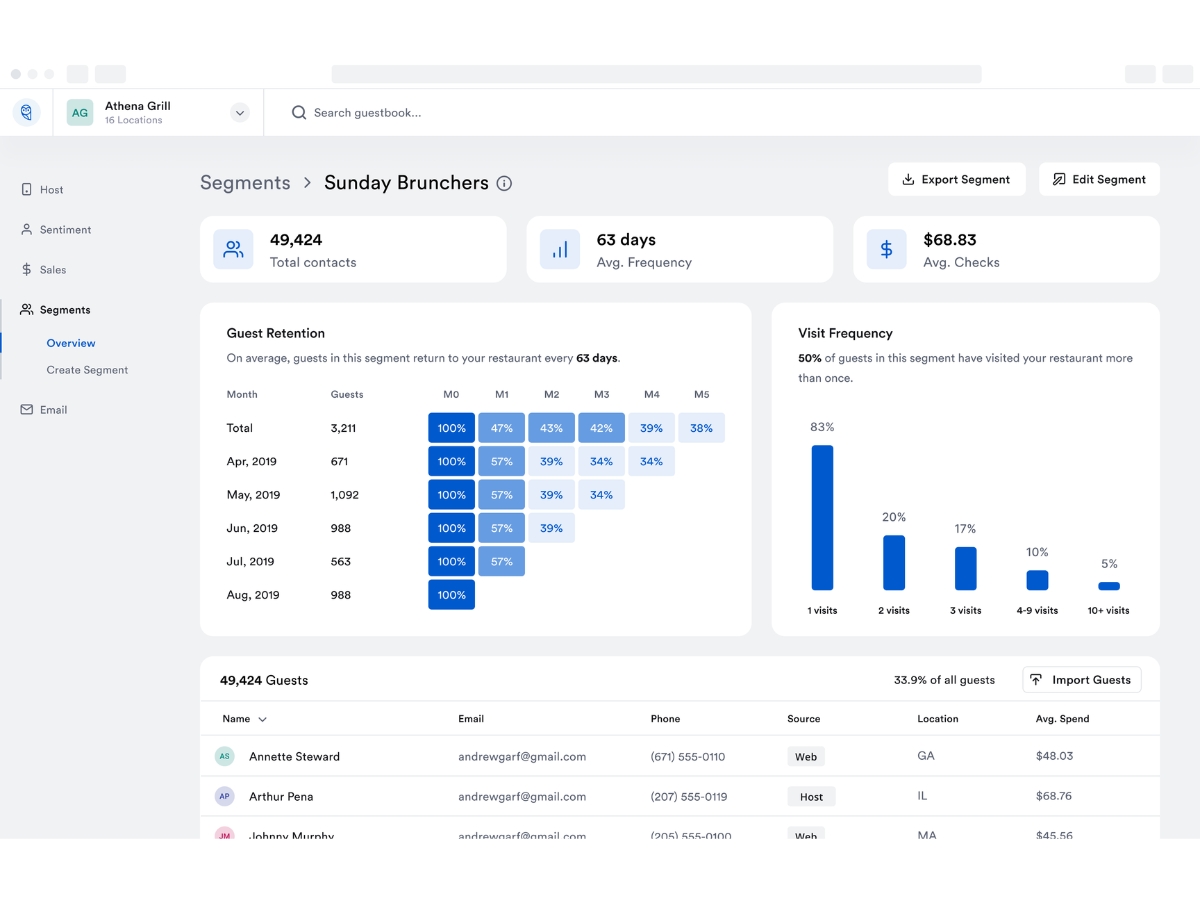Click the 2 visits bar
The height and width of the screenshot is (900, 1200).
pyautogui.click(x=894, y=563)
